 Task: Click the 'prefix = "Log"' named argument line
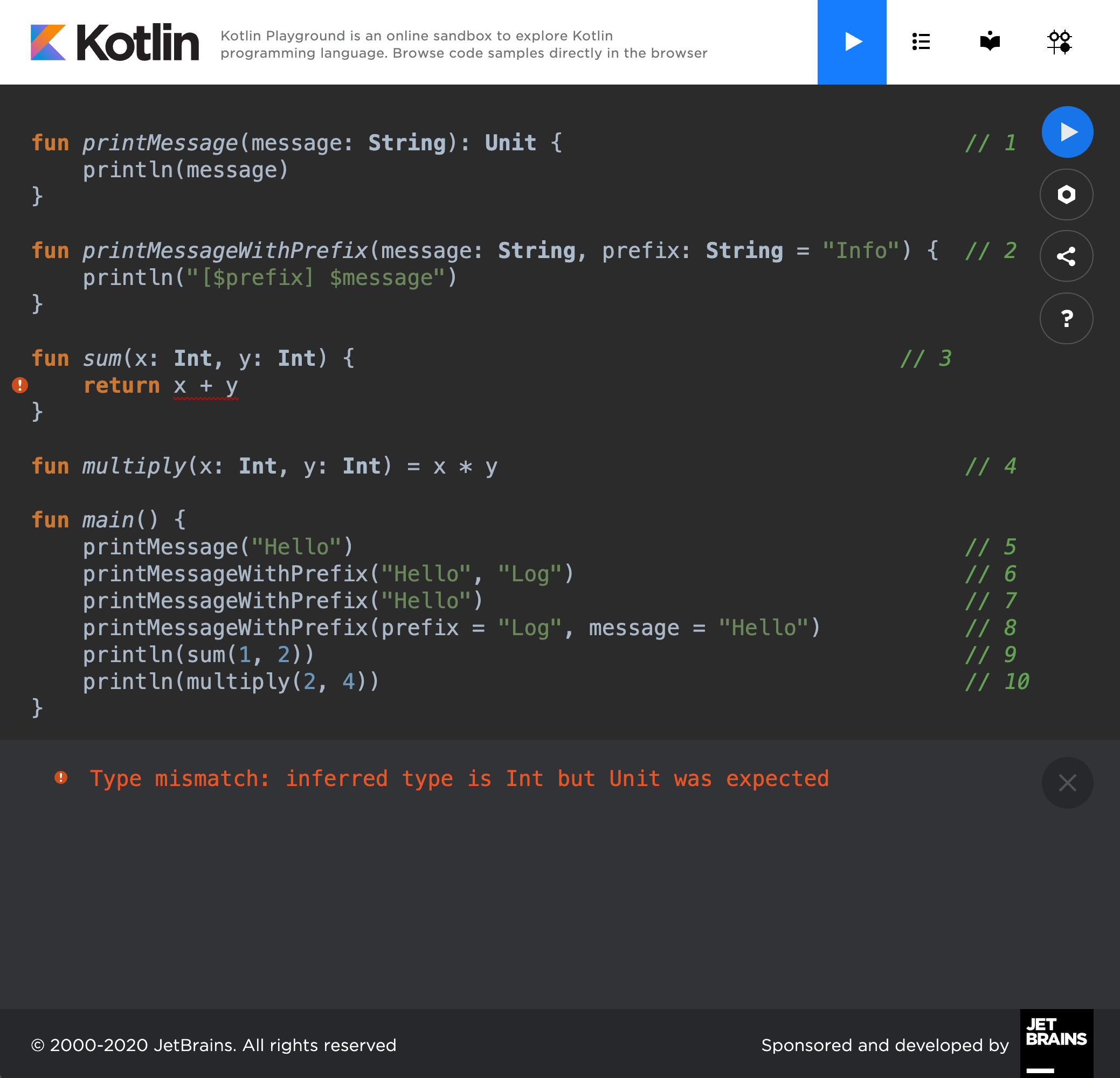tap(452, 628)
